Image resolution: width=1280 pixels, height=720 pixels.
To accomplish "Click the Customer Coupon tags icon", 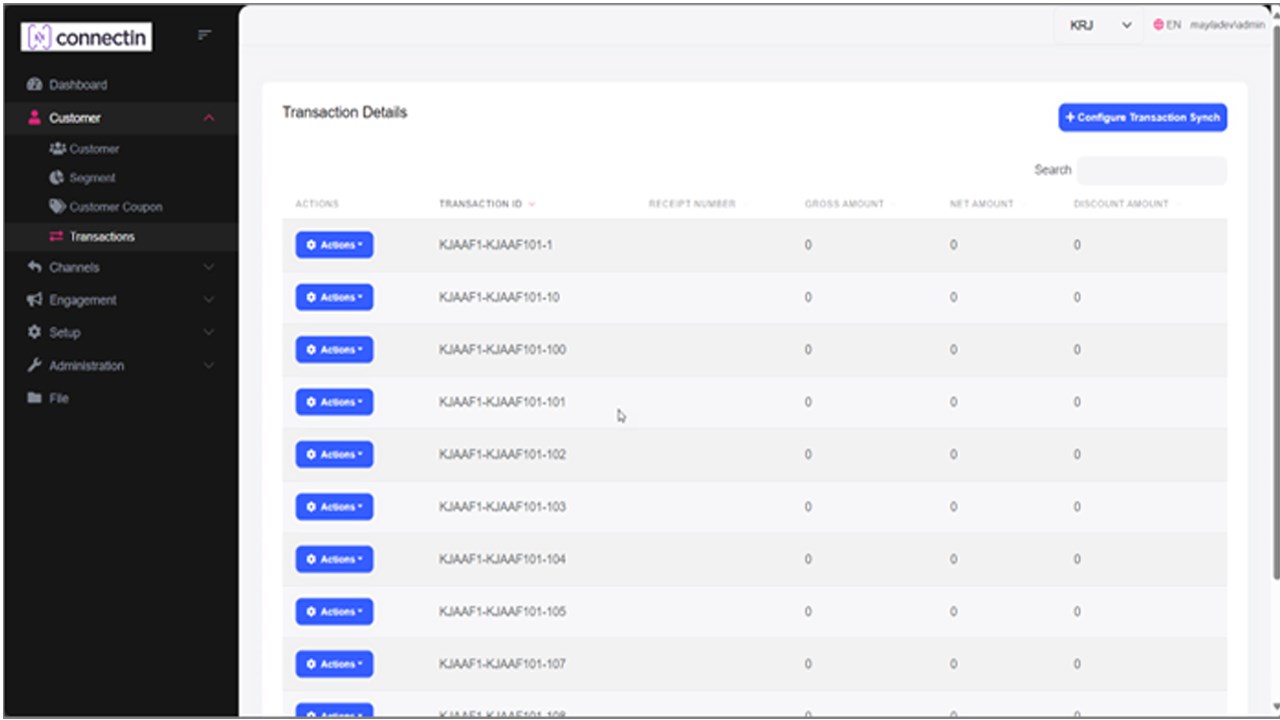I will (57, 207).
